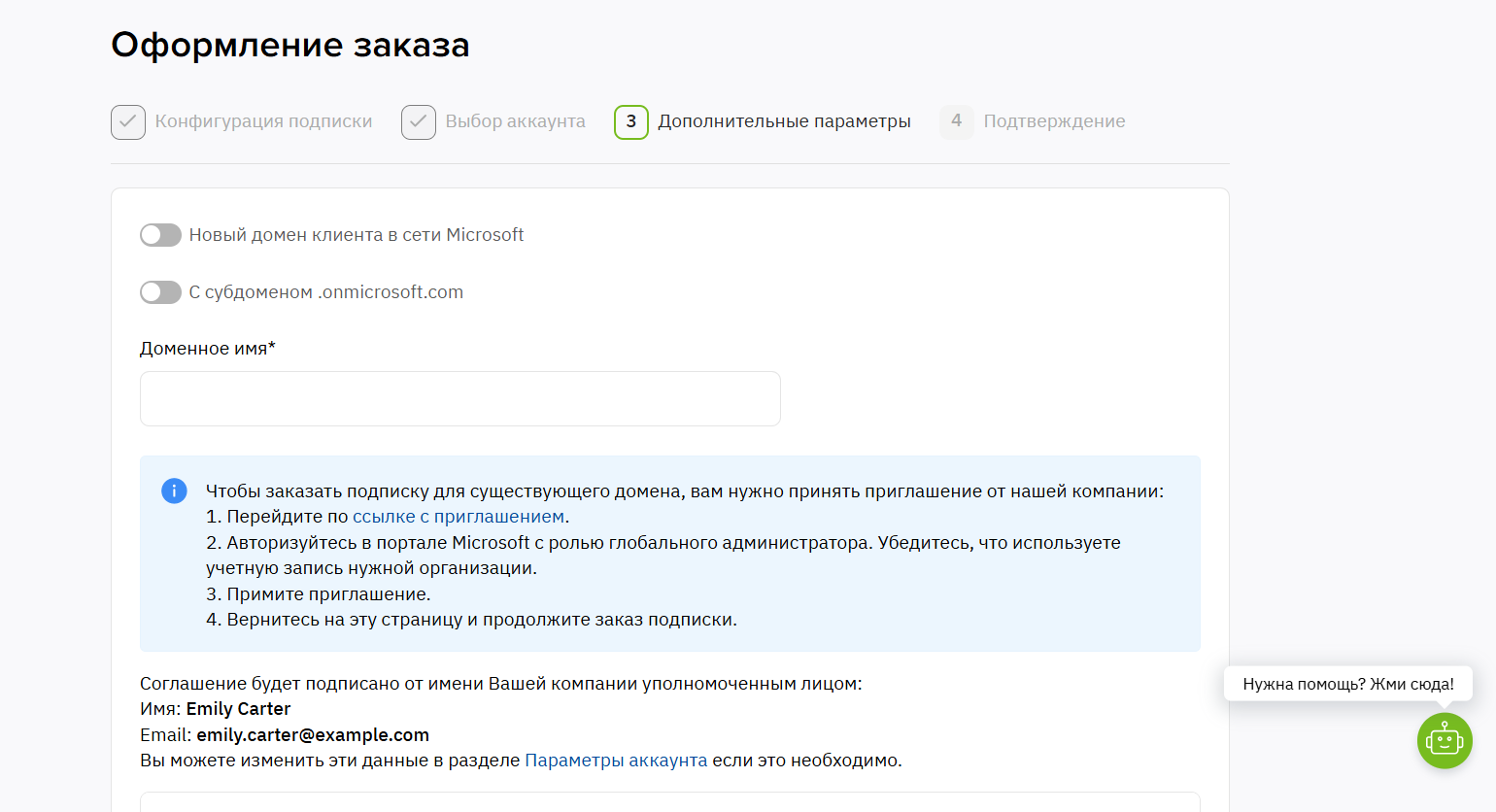The width and height of the screenshot is (1496, 812).
Task: Click the Соглашение будет подписано sentence
Action: (501, 684)
